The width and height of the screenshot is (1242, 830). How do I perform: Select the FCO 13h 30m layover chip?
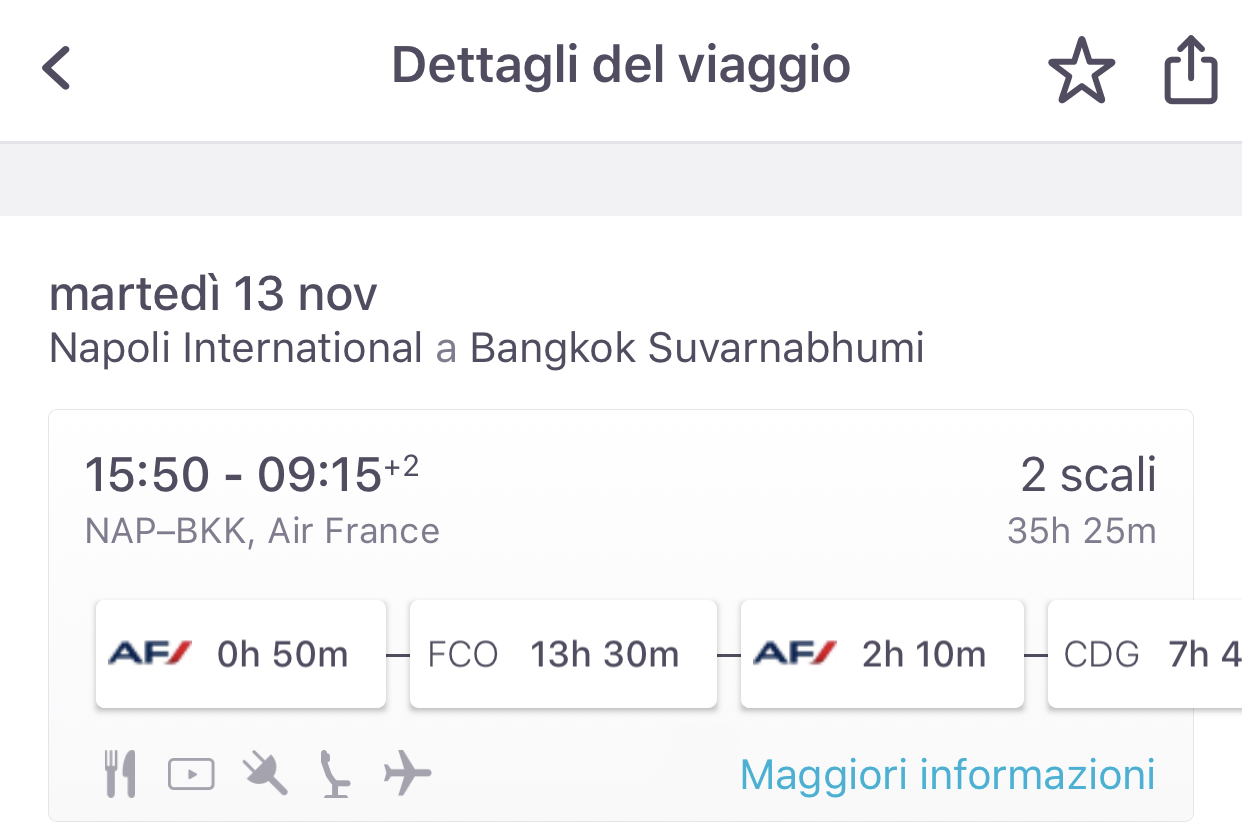pos(563,654)
